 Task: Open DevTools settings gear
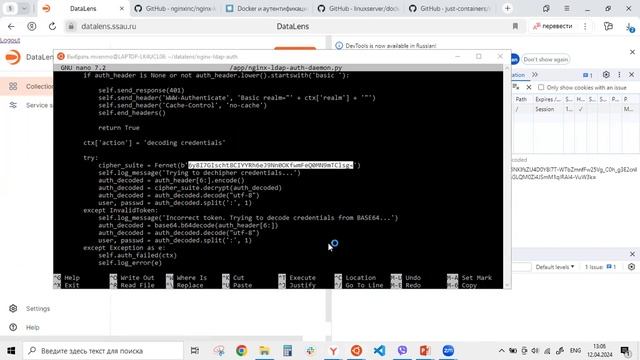[606, 75]
